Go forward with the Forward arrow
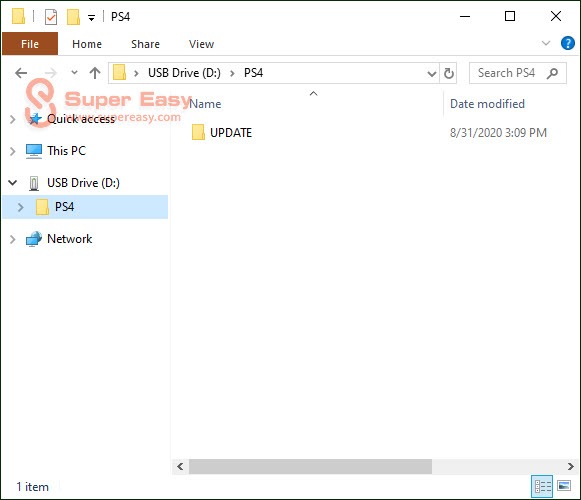 coord(51,73)
